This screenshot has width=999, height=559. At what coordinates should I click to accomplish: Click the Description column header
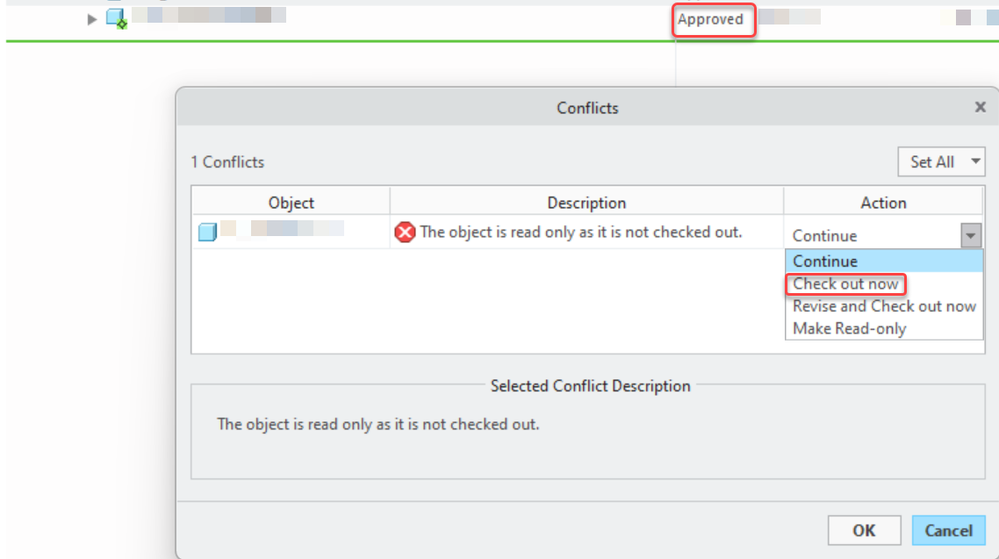pyautogui.click(x=586, y=202)
